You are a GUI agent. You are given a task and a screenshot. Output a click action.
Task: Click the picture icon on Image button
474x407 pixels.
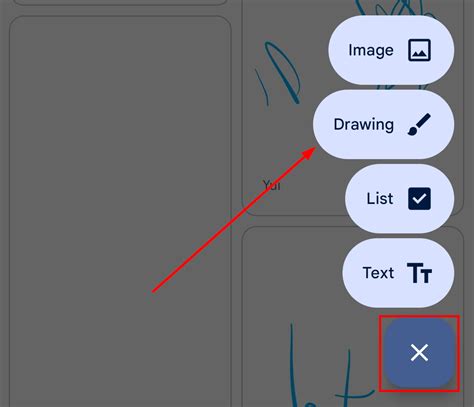419,50
